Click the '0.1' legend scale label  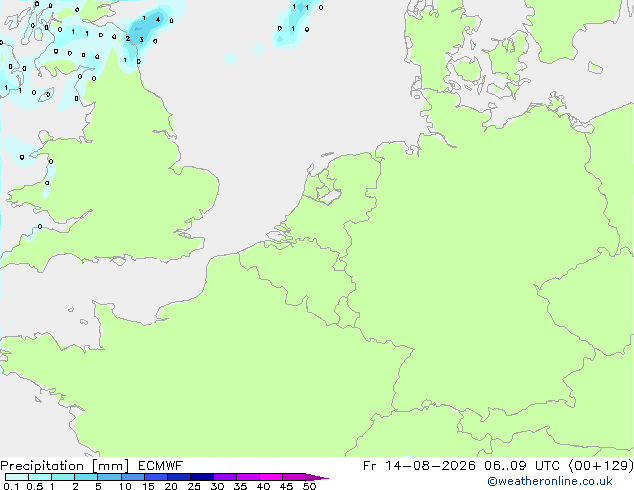[x=11, y=486]
